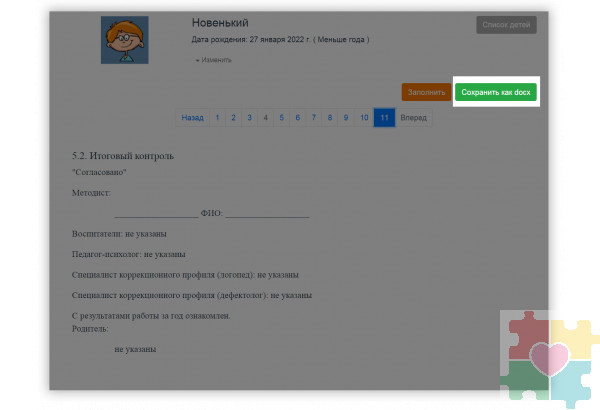Switch to page 5 in pagination
Screen dimensions: 600x410
(281, 117)
